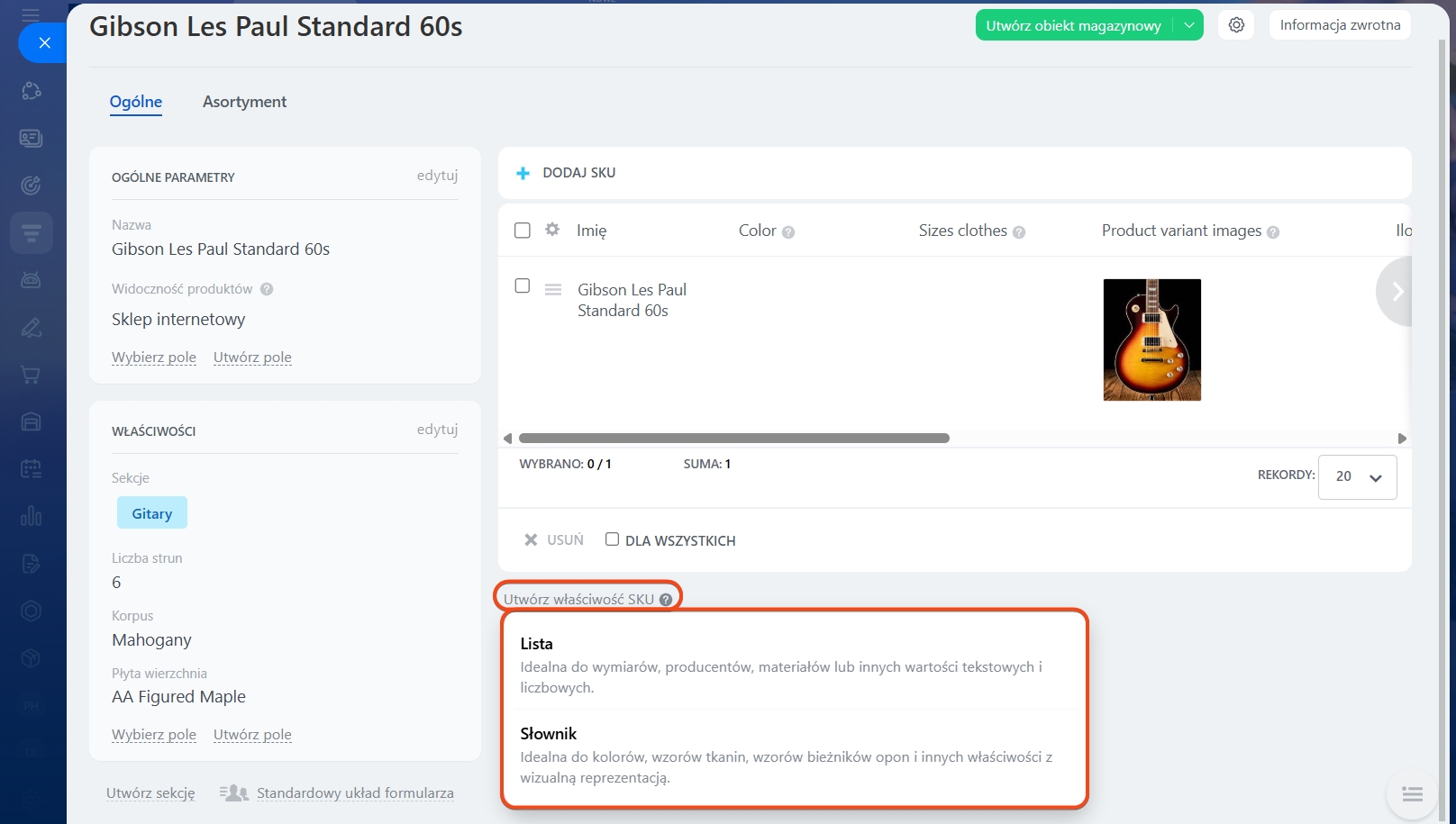Click the Utwórz obiekt magazynowy button
This screenshot has width=1456, height=824.
click(x=1073, y=25)
